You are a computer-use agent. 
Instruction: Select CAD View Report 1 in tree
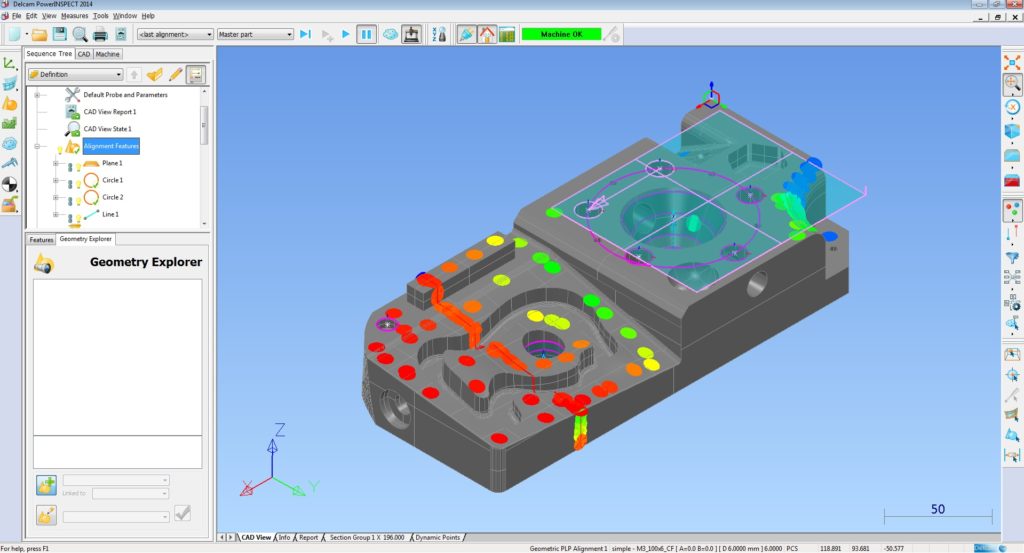click(x=110, y=112)
